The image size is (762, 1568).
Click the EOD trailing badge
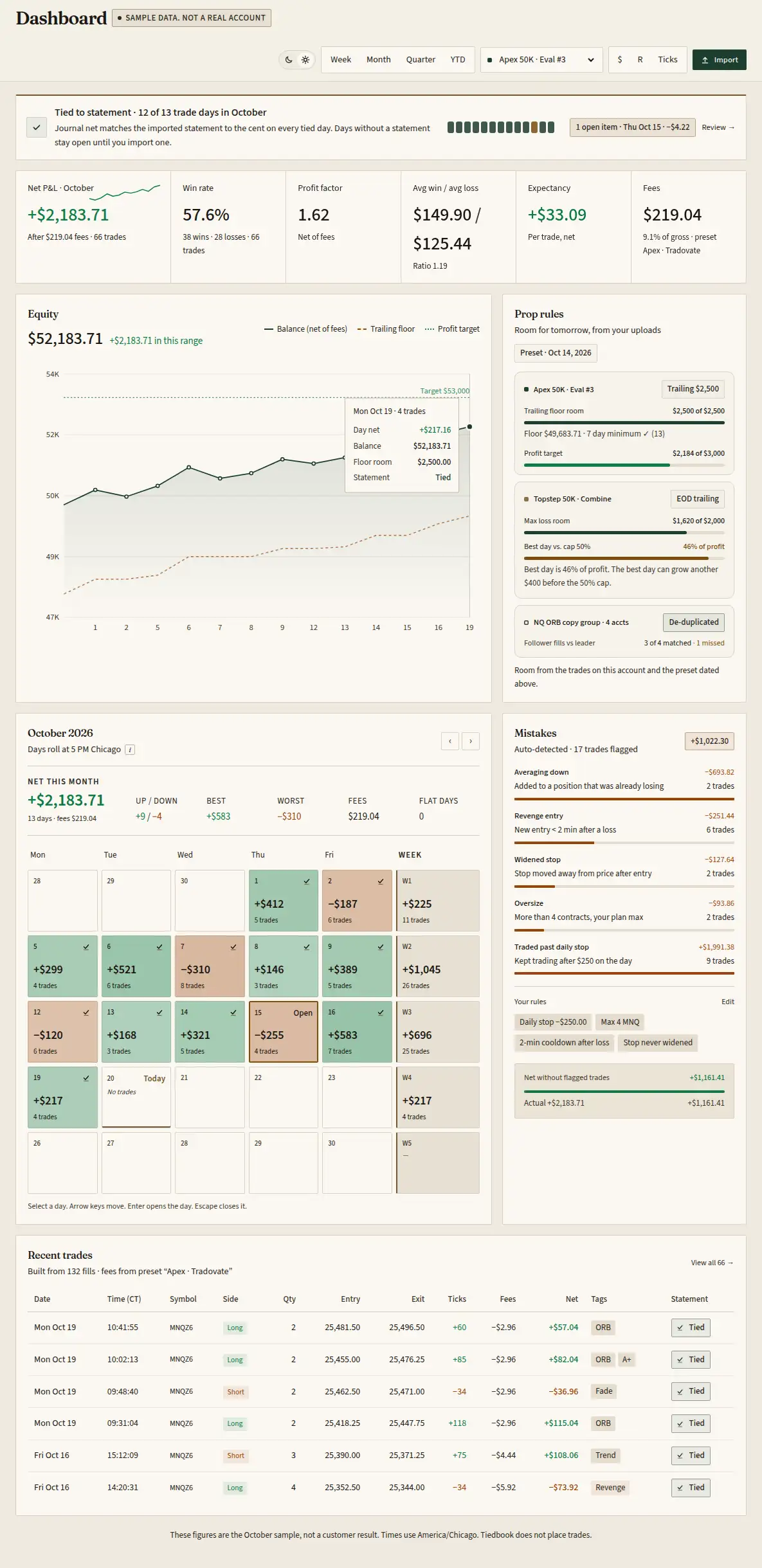click(698, 499)
